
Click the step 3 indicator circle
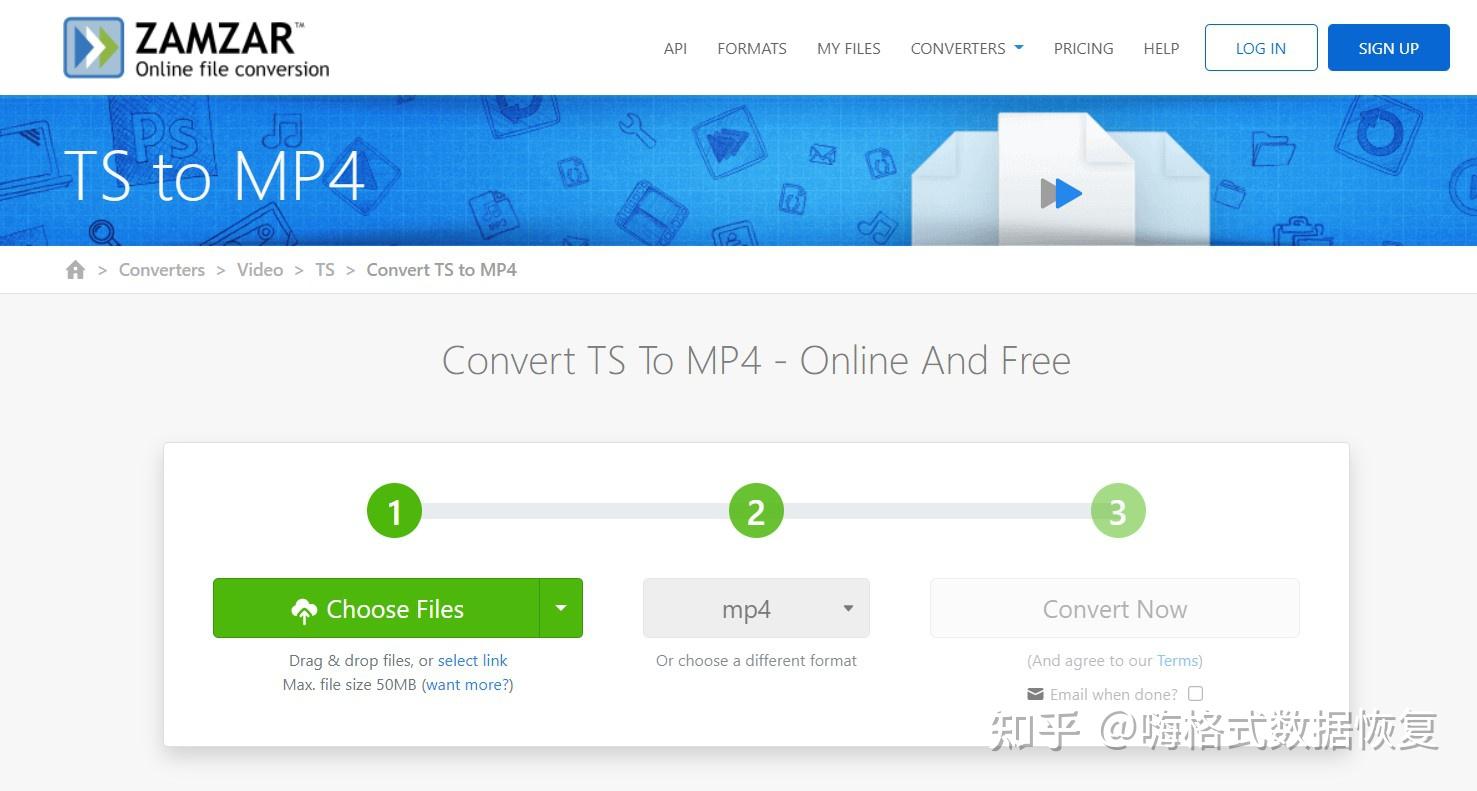point(1118,510)
